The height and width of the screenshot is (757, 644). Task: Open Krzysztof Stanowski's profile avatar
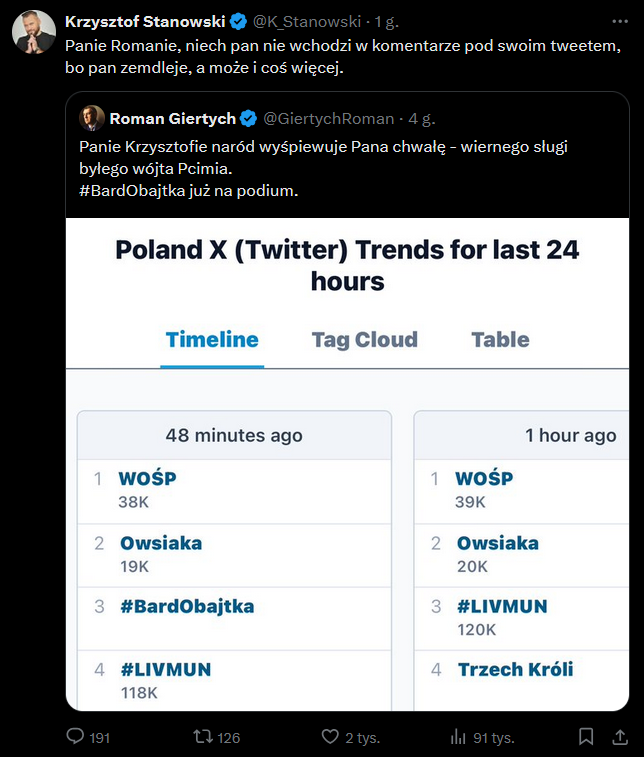pos(34,32)
